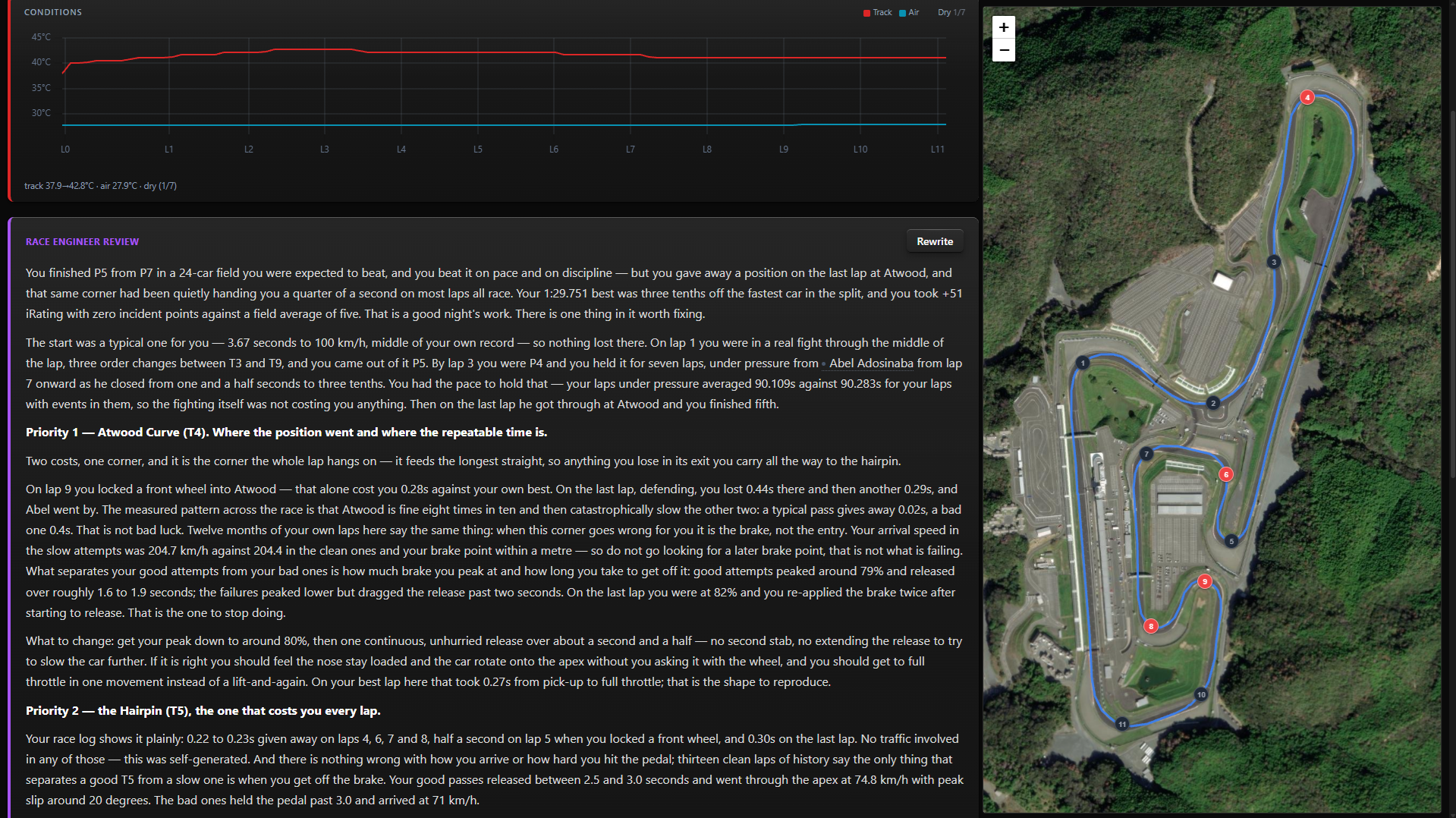Select turn 2 marker on the map
Viewport: 1456px width, 818px height.
[1213, 403]
